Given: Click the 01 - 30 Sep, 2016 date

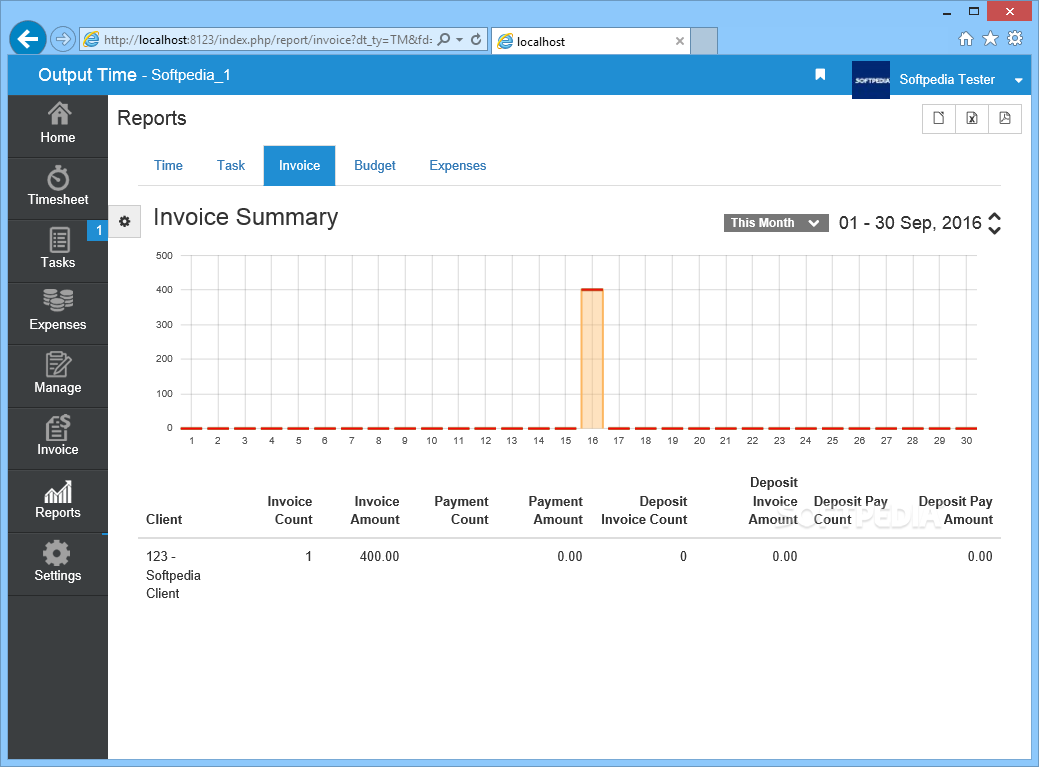Looking at the screenshot, I should pyautogui.click(x=910, y=223).
